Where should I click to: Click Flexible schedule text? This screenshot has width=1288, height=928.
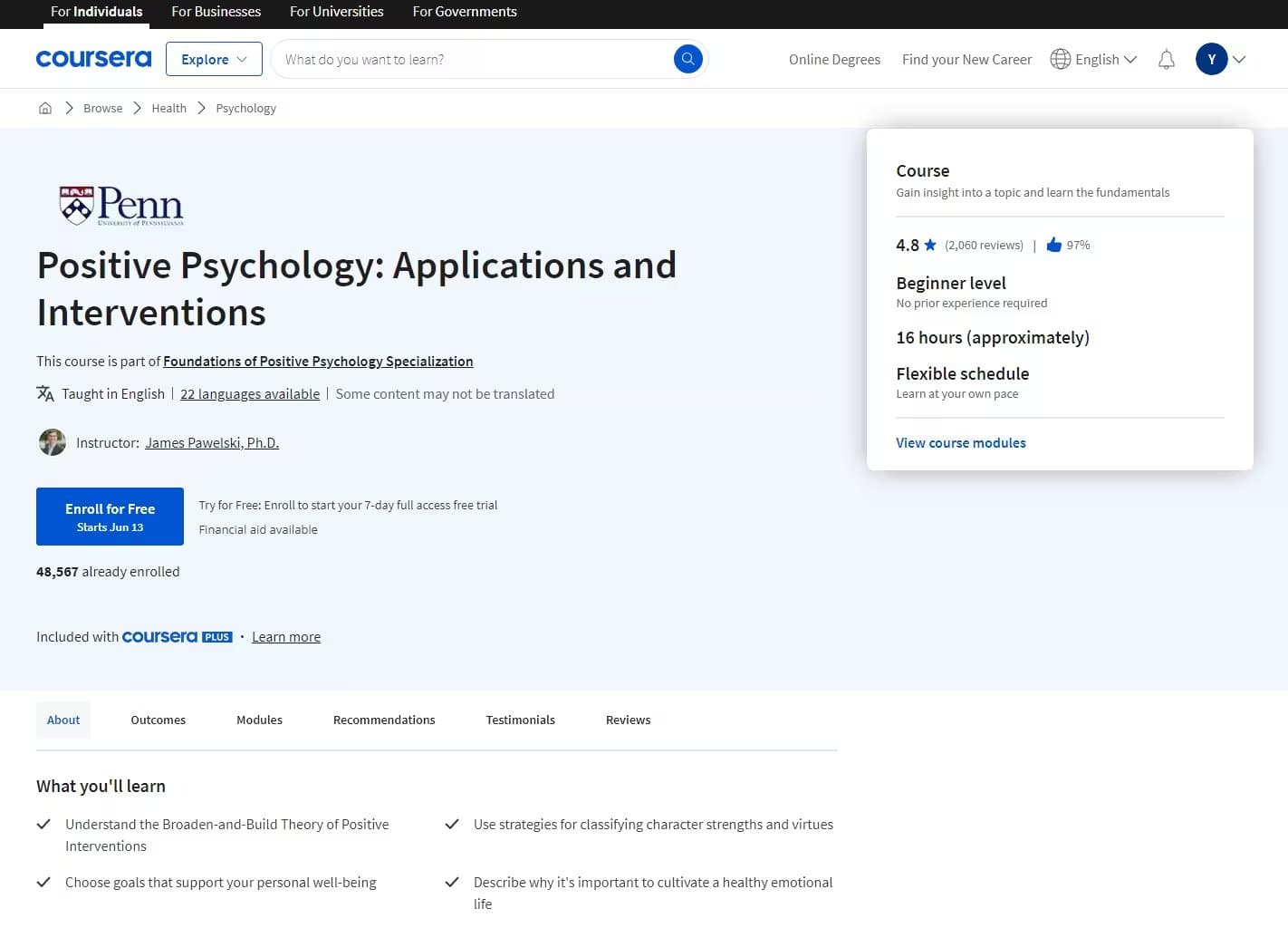tap(962, 373)
